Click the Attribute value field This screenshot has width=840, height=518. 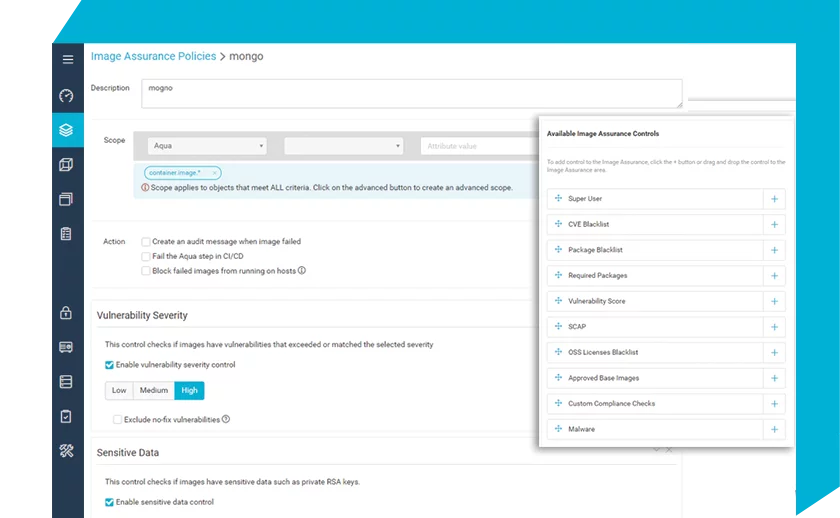479,146
